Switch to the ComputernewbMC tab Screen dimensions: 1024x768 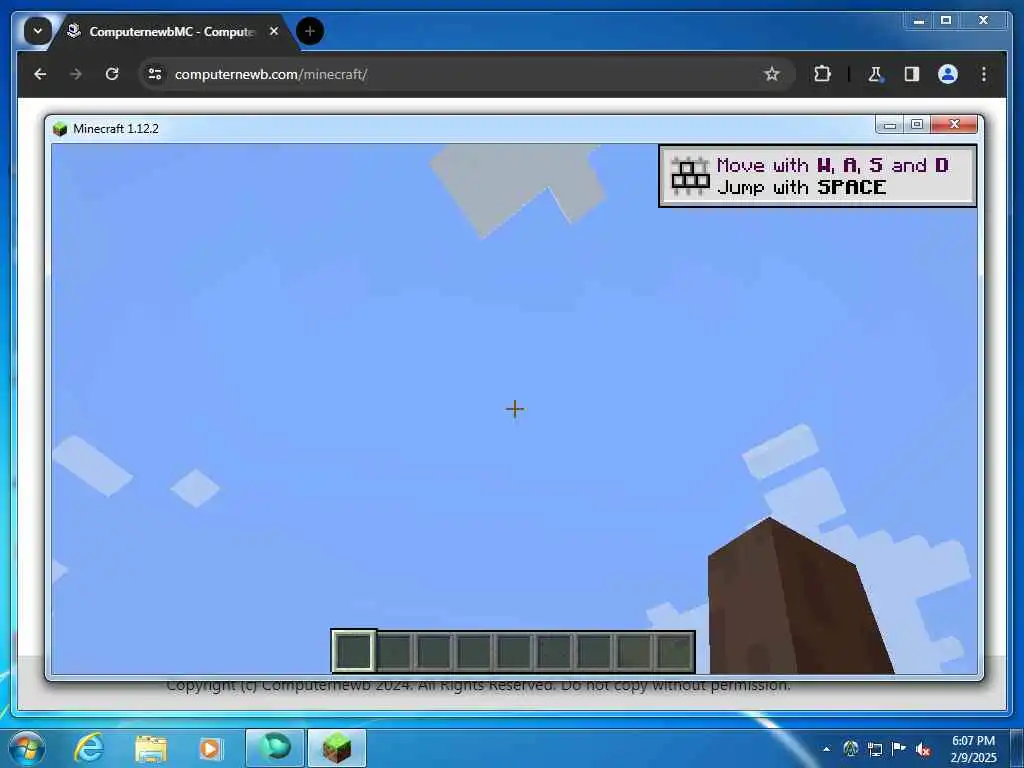point(171,31)
